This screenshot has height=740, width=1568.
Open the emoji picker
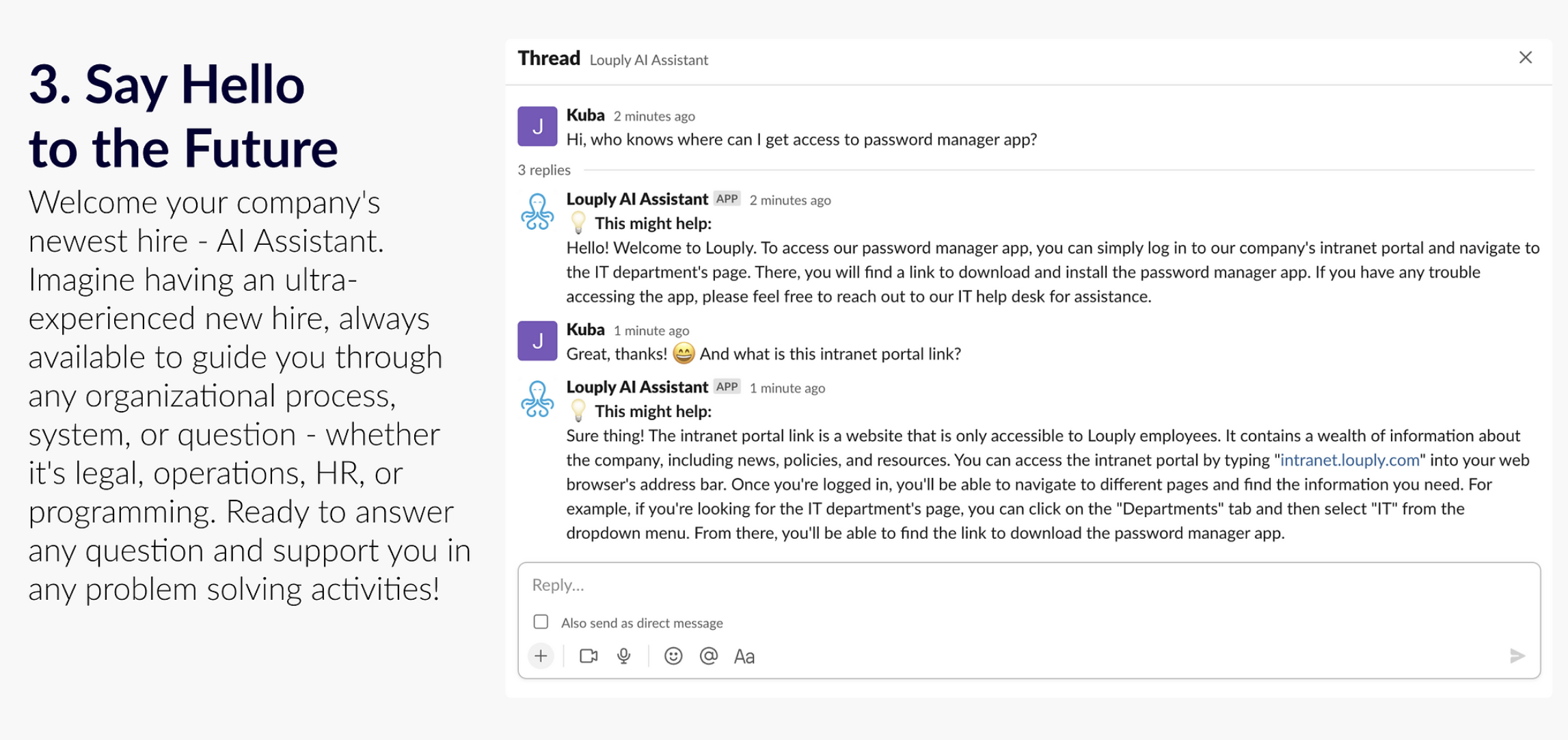[673, 656]
